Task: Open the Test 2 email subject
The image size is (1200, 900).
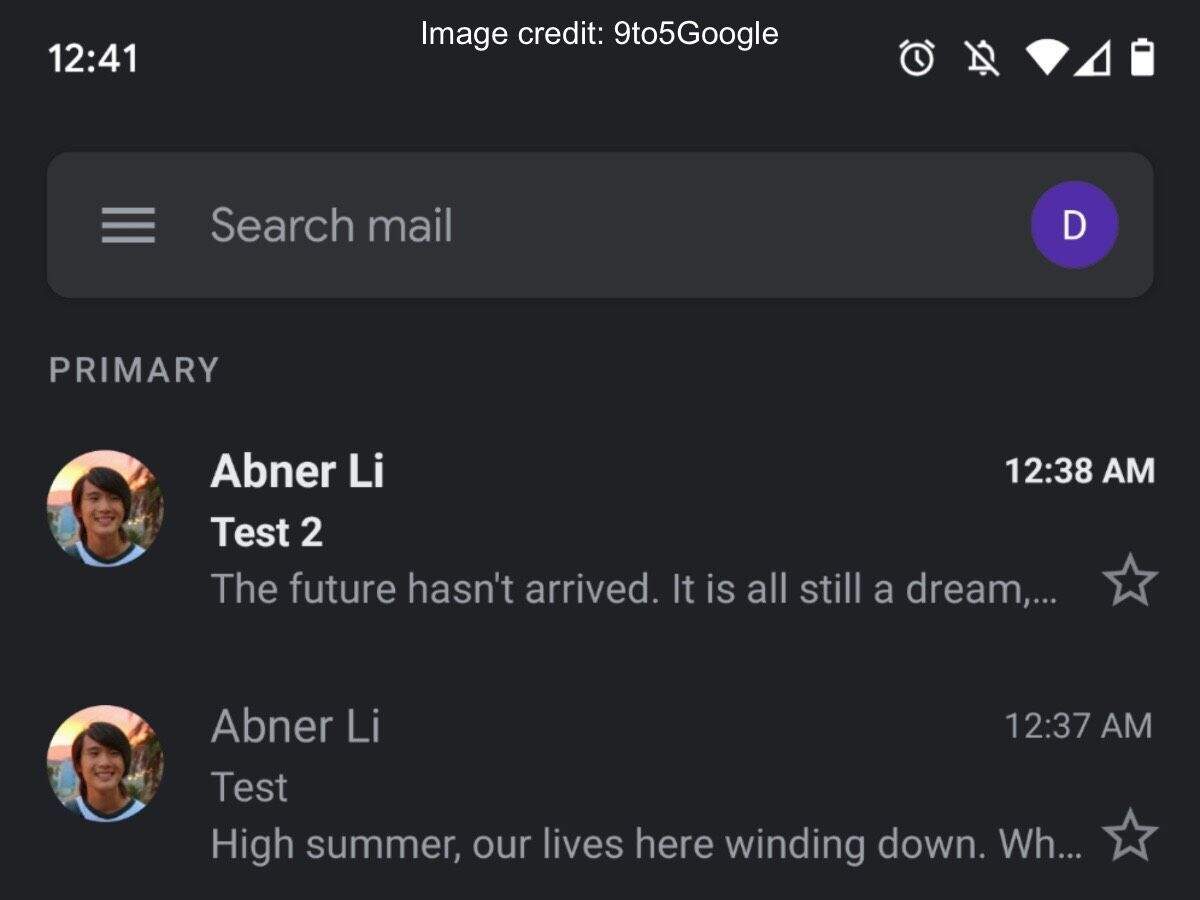Action: tap(267, 532)
